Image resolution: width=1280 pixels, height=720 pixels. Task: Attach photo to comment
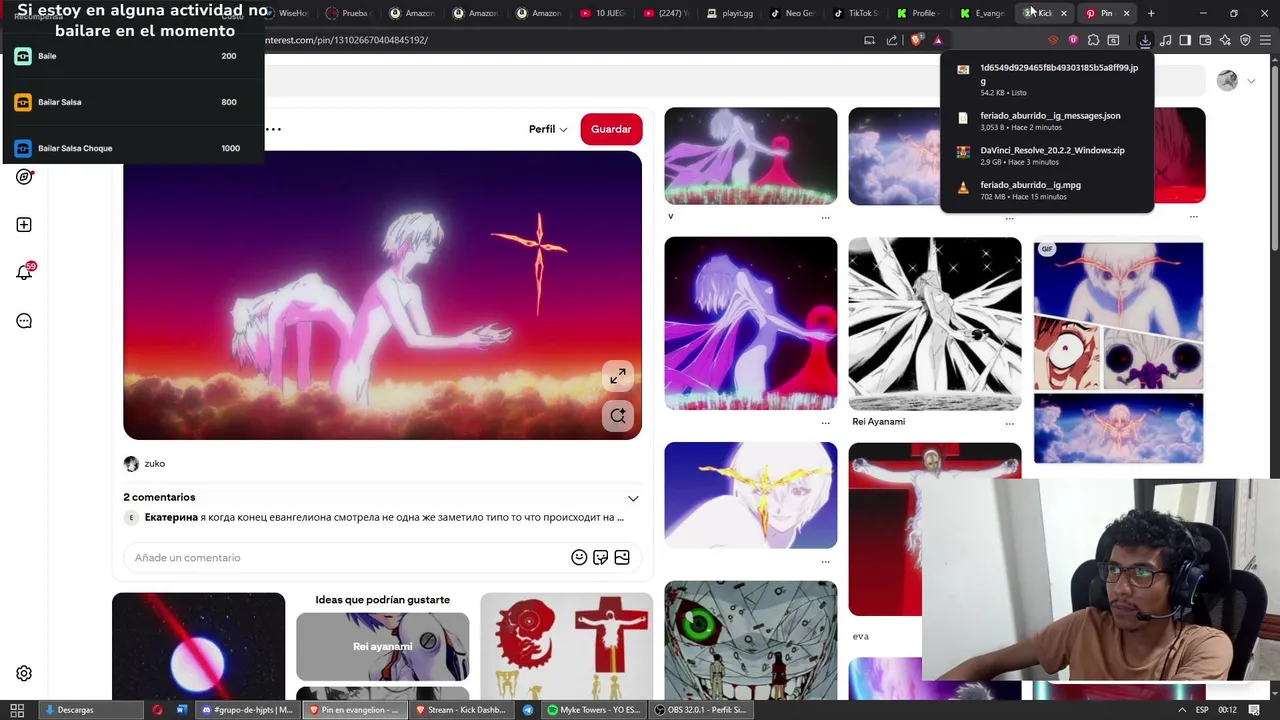(622, 558)
